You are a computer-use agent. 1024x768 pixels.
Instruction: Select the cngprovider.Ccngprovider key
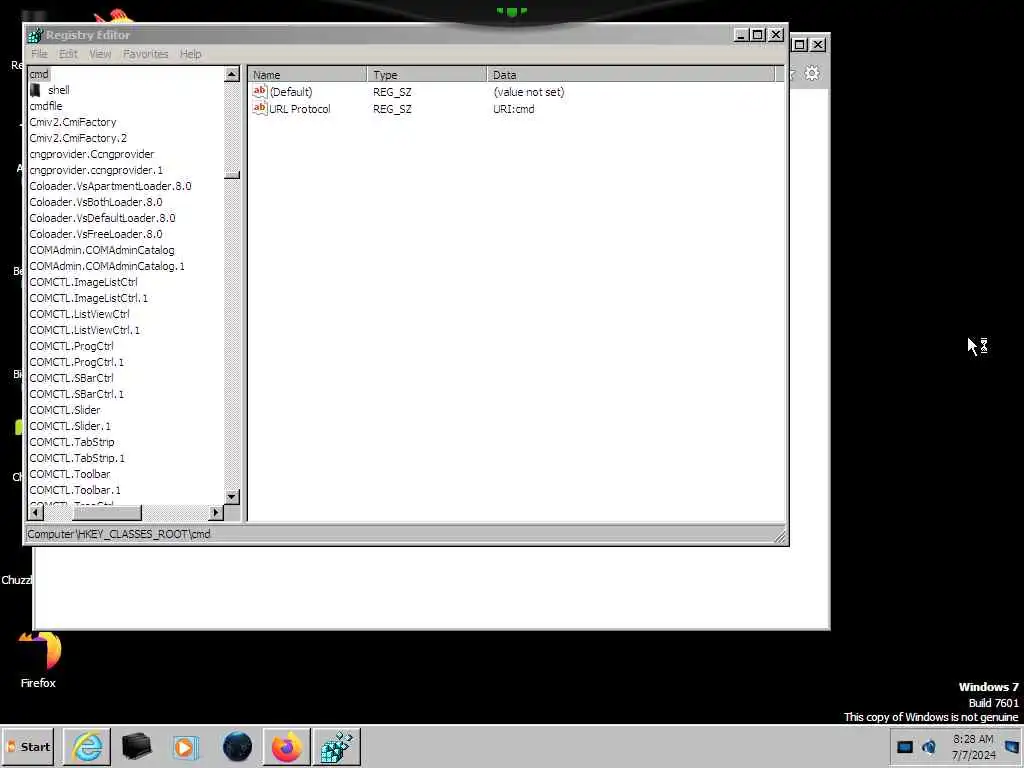click(x=91, y=154)
